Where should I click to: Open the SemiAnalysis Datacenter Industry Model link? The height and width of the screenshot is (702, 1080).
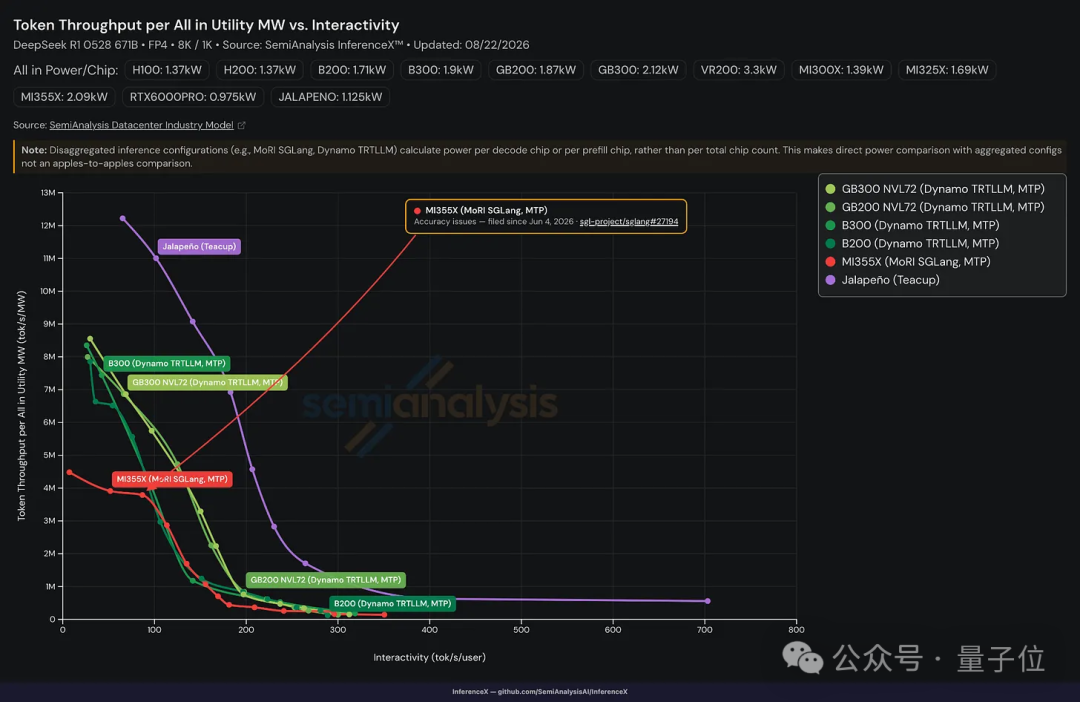[141, 125]
